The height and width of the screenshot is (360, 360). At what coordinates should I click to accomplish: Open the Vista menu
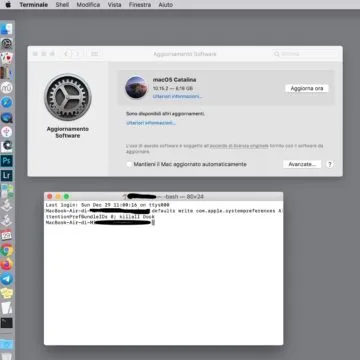click(114, 5)
